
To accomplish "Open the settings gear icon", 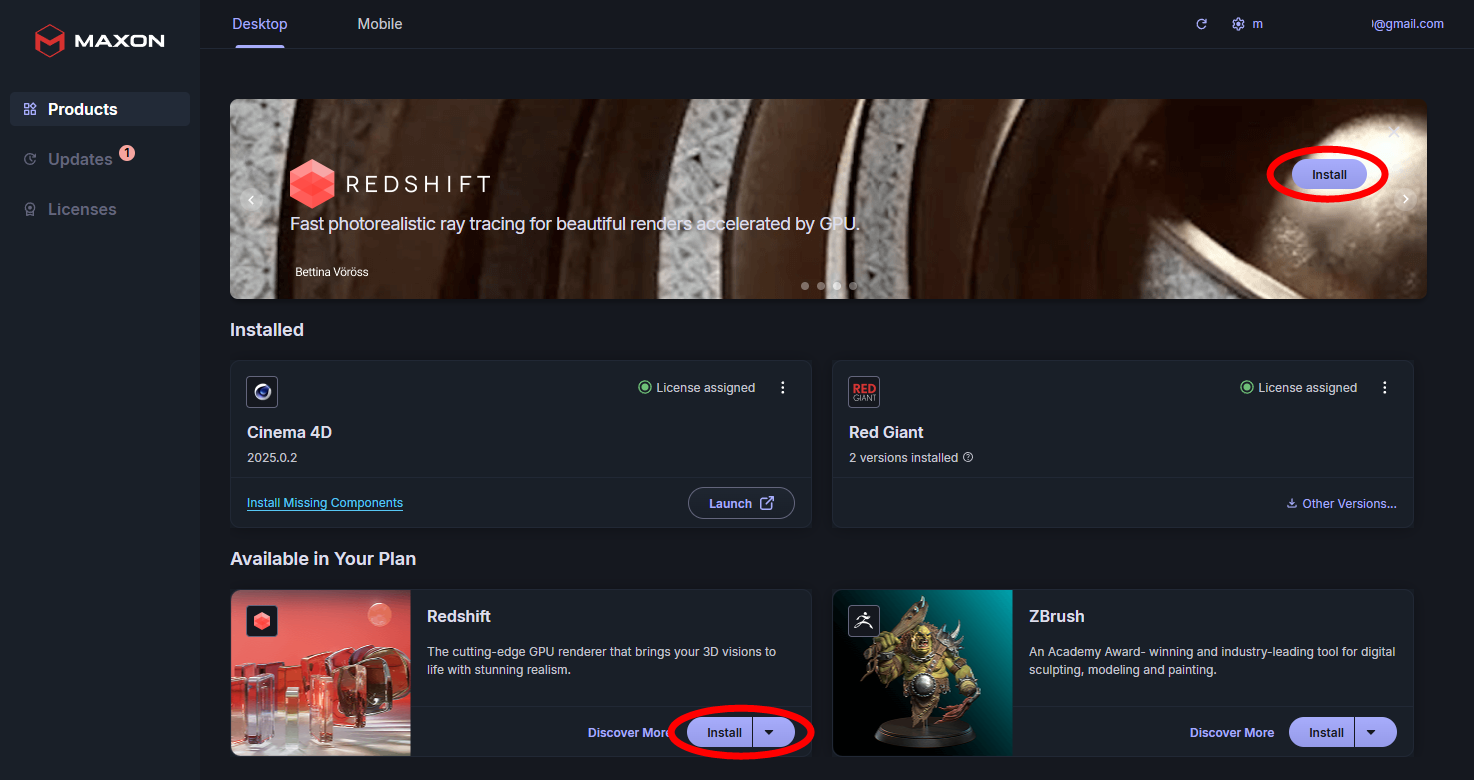I will [x=1238, y=24].
